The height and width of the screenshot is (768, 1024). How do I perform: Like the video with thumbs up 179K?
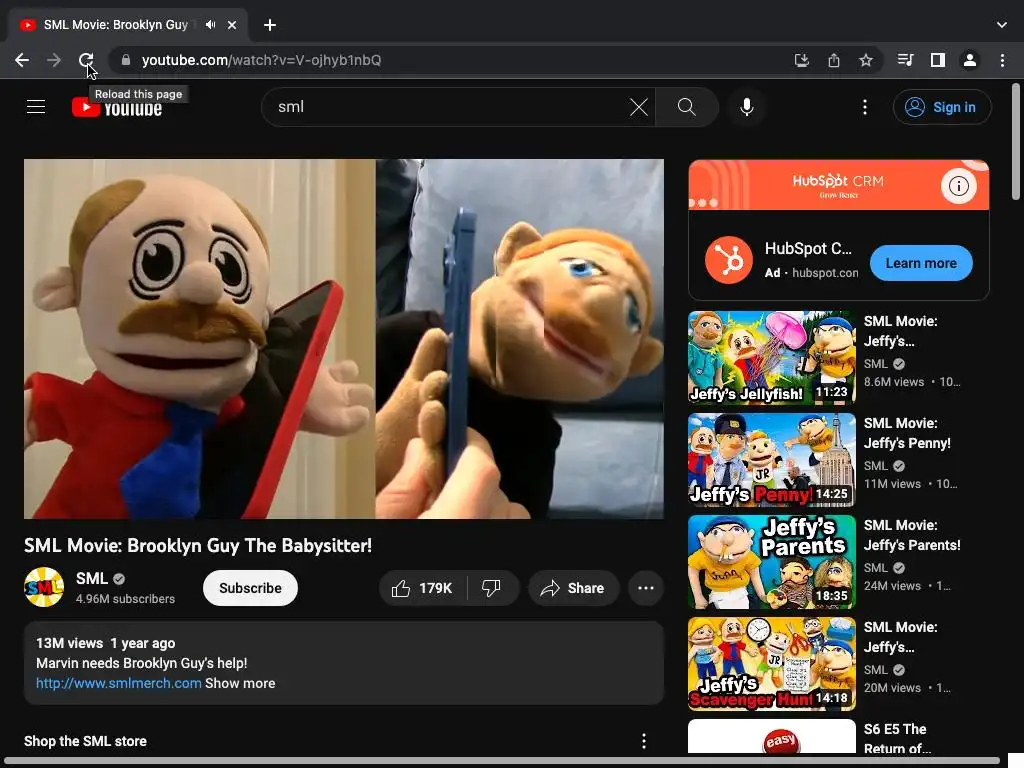pyautogui.click(x=423, y=588)
